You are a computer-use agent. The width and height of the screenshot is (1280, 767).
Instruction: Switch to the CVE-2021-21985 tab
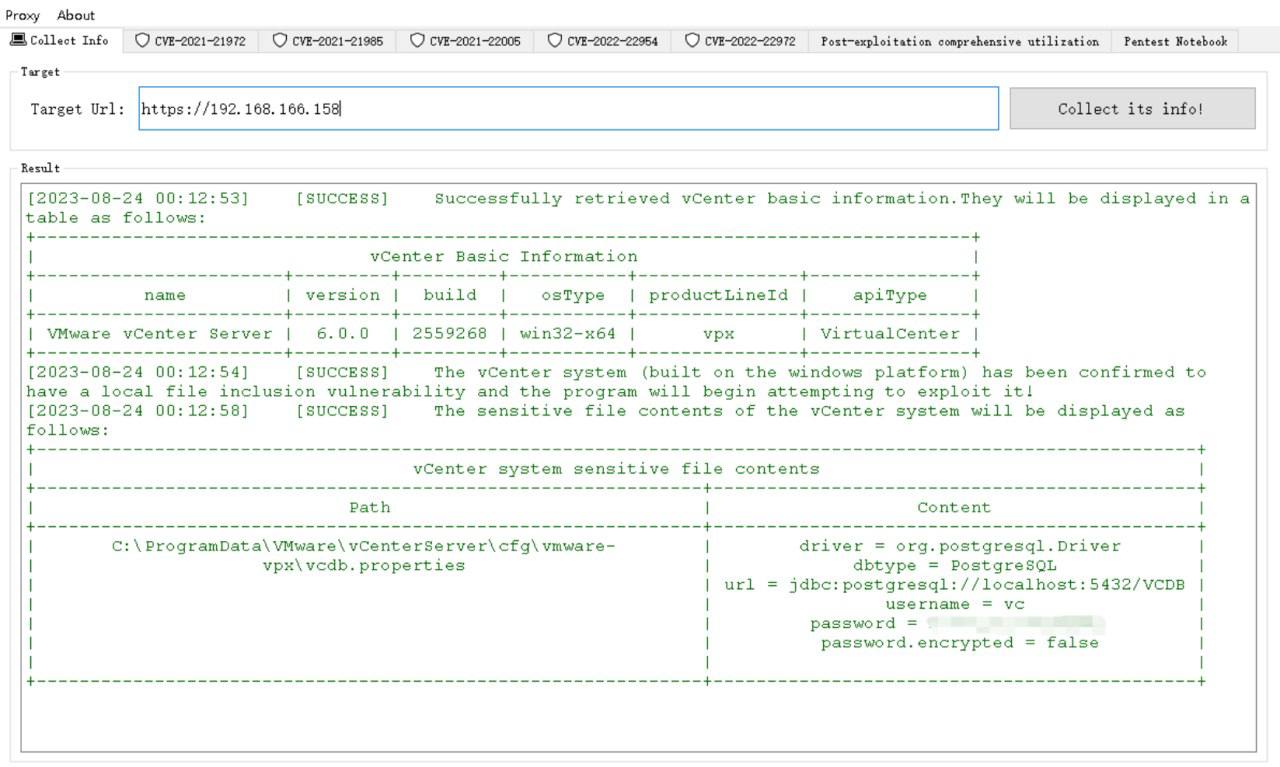click(328, 41)
